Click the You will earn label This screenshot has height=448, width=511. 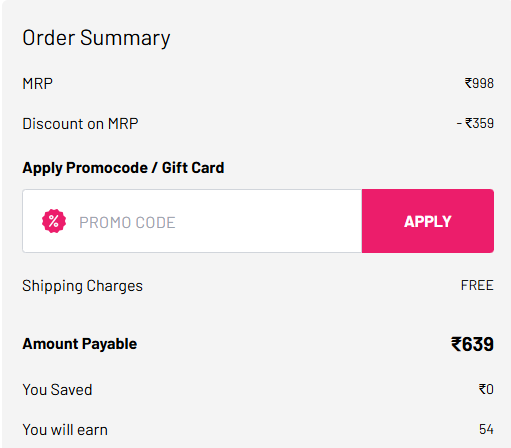(65, 430)
